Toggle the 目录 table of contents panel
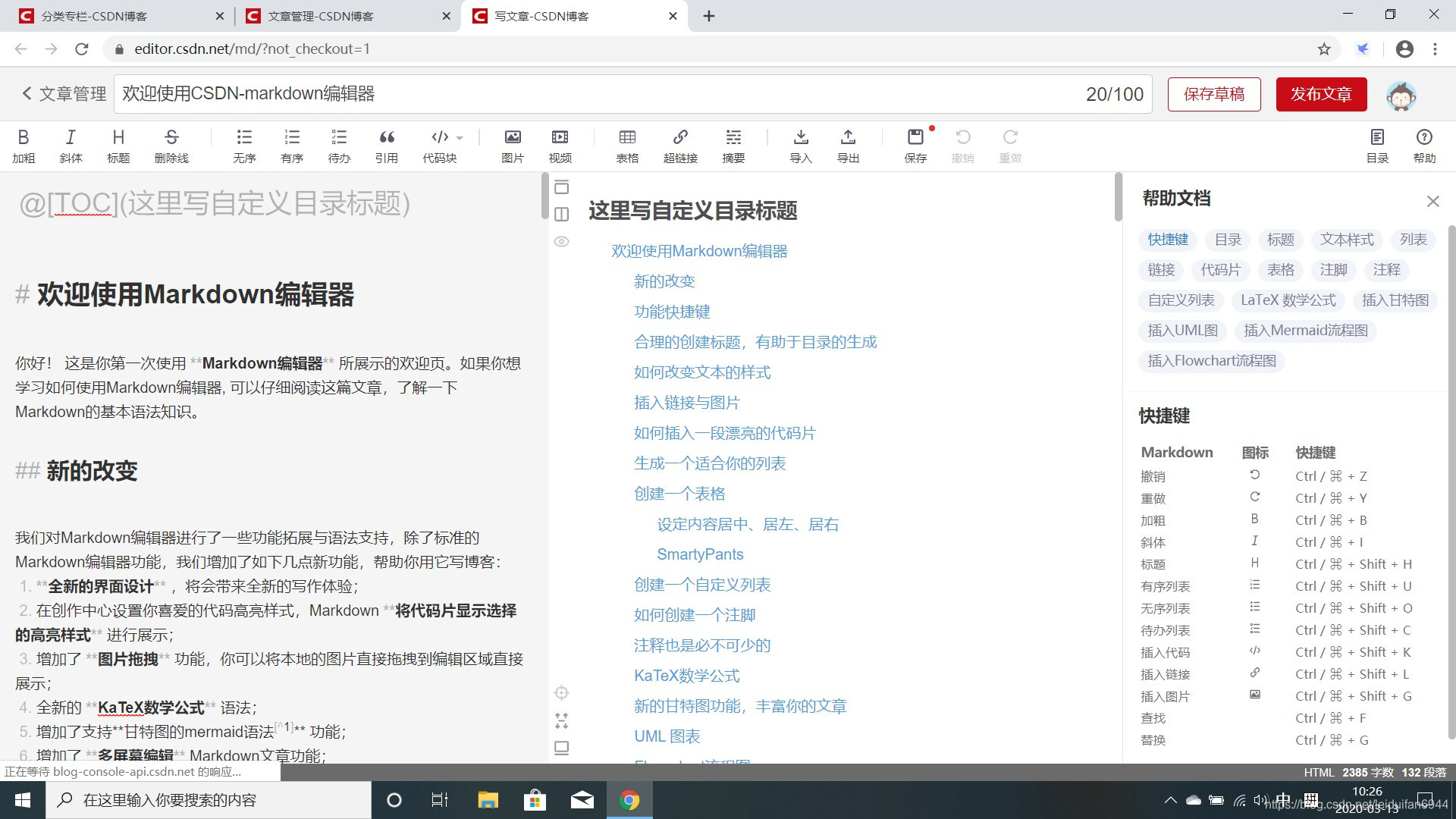The height and width of the screenshot is (819, 1456). coord(1377,146)
